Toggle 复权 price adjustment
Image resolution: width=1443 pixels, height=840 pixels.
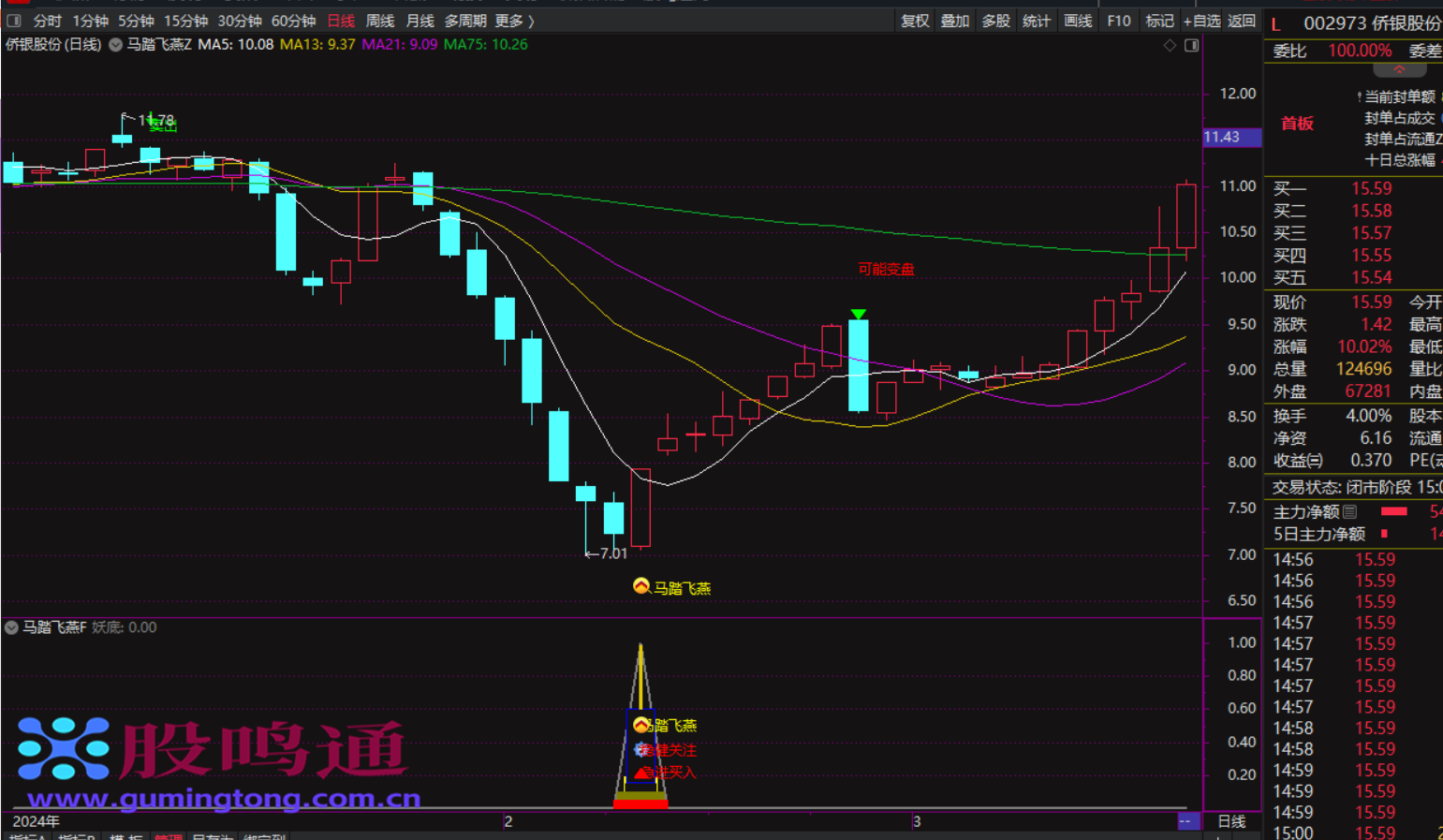coord(915,21)
